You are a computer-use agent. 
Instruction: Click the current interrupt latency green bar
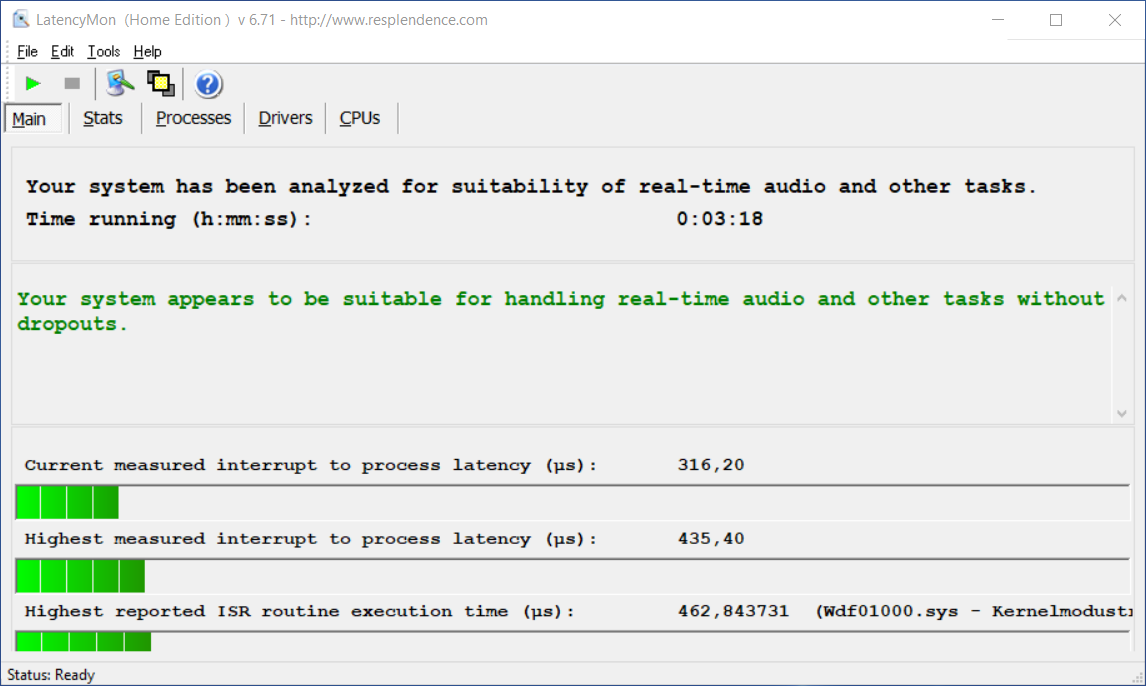(68, 502)
